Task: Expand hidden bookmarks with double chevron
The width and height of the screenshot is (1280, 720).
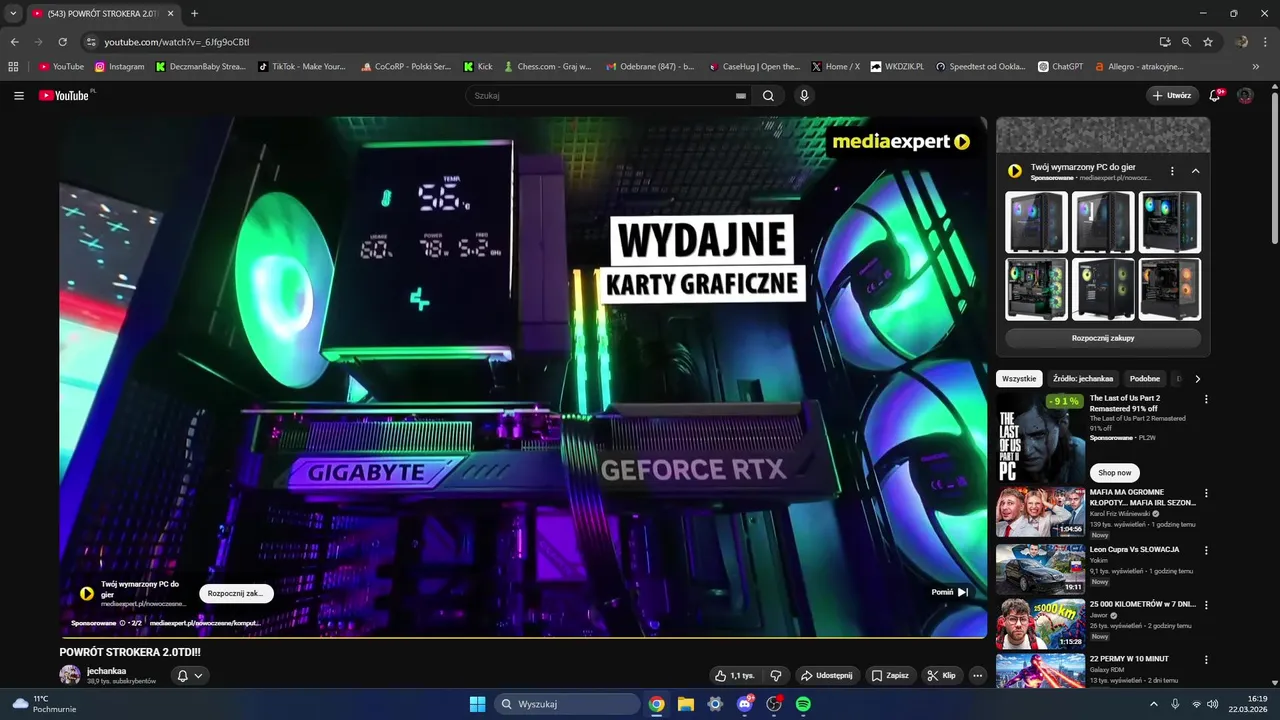Action: click(1256, 67)
